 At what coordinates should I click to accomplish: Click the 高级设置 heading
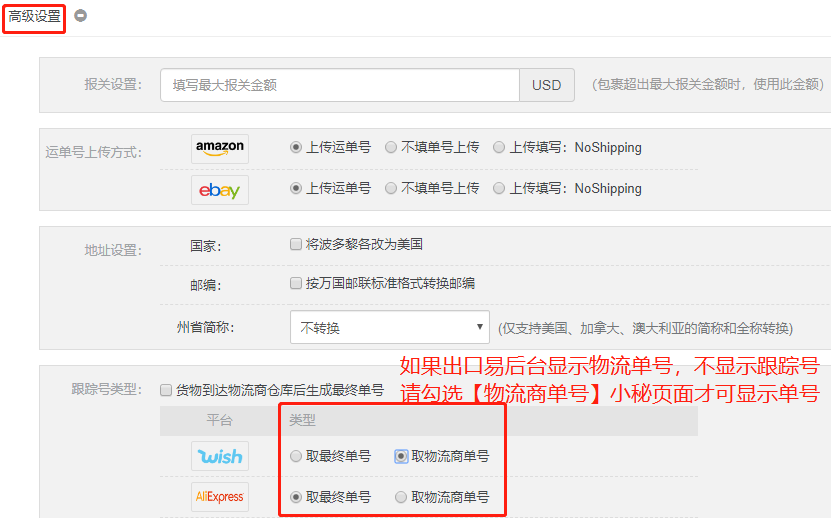(34, 17)
